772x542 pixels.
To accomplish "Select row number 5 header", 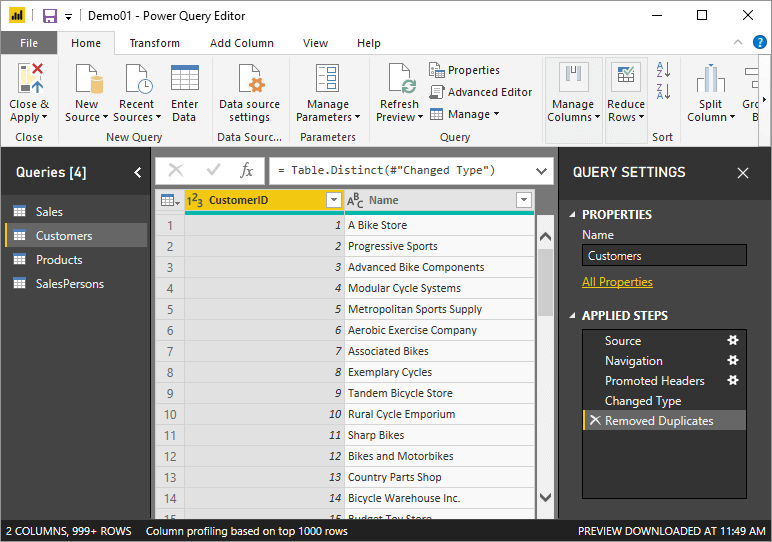I will 170,309.
